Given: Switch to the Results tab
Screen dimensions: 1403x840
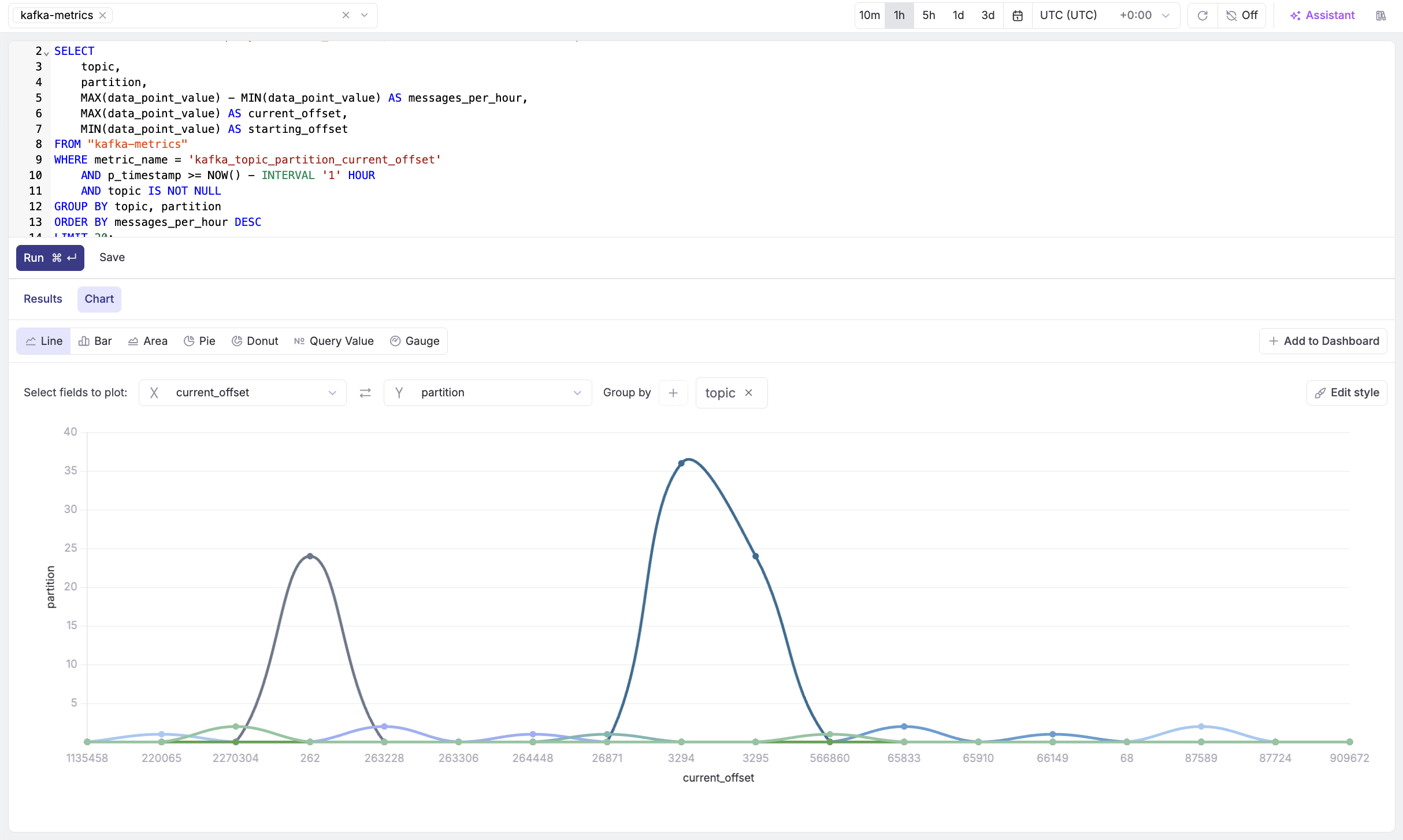Looking at the screenshot, I should (43, 299).
